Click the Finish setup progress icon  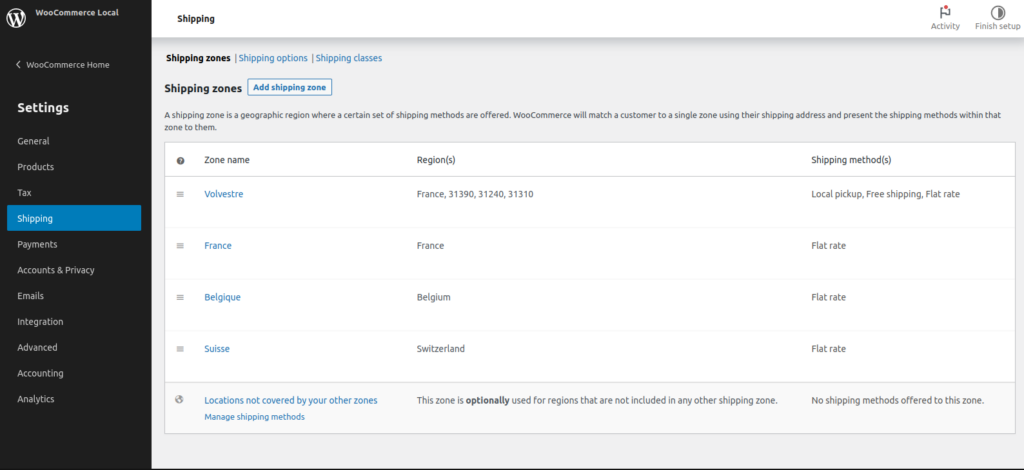click(x=997, y=12)
